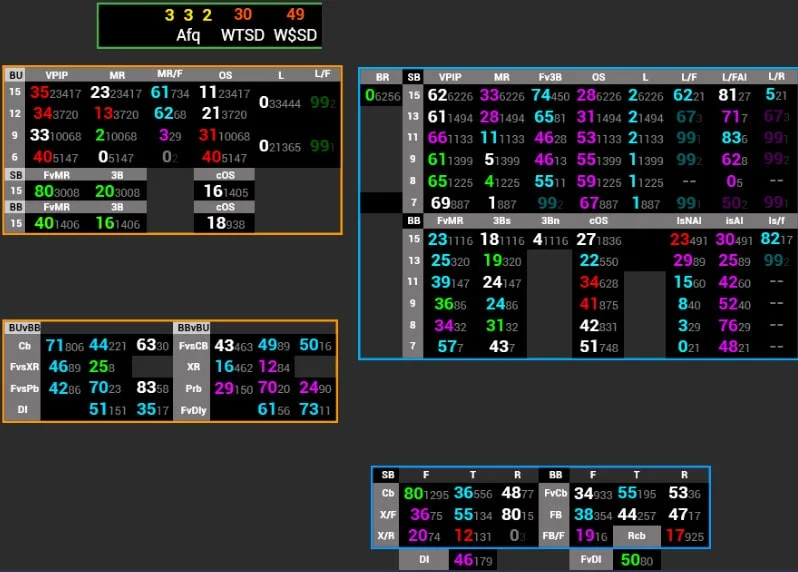Select the FvsXR row label
Screen dimensions: 798x572
[25, 367]
